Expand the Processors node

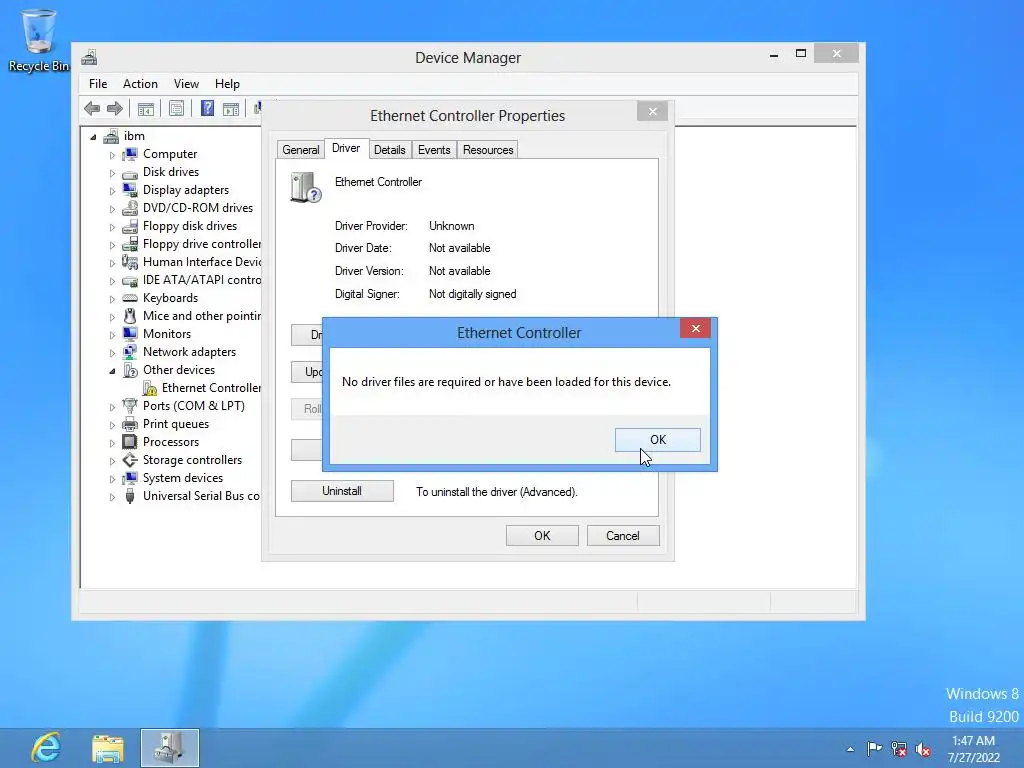[112, 443]
